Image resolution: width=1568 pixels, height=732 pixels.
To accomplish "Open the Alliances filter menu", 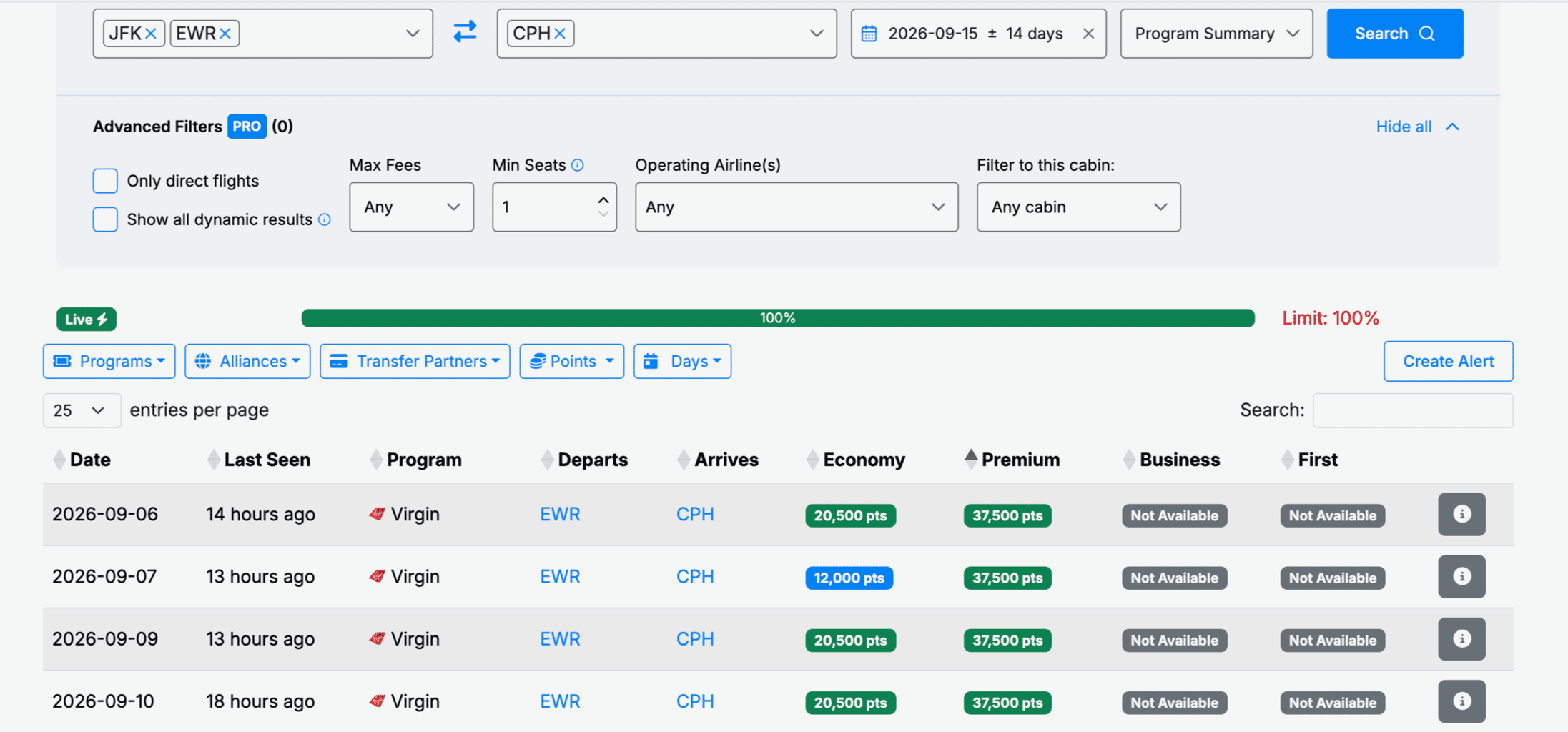I will click(x=247, y=361).
